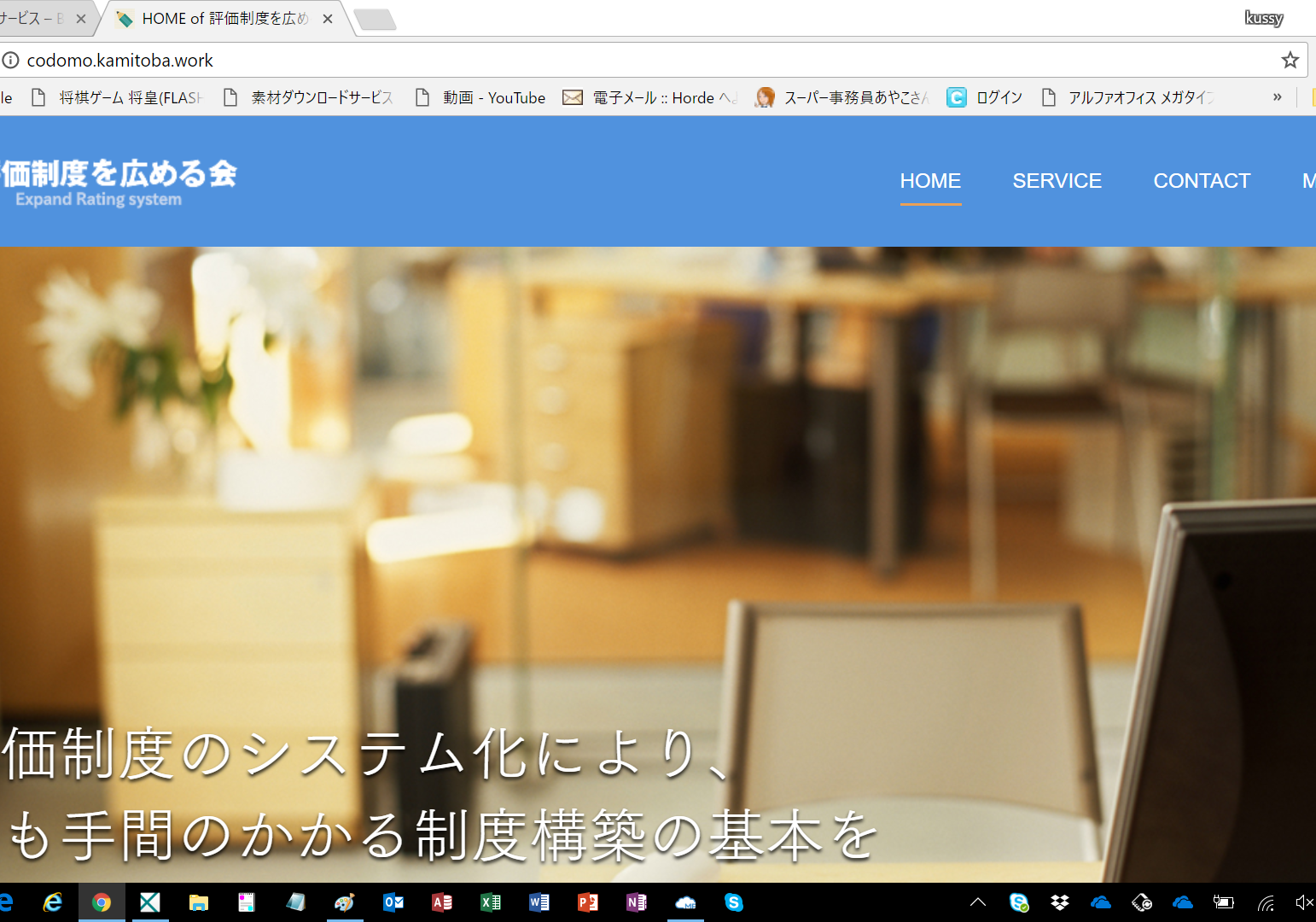Go to the CONTACT menu item

tap(1202, 181)
